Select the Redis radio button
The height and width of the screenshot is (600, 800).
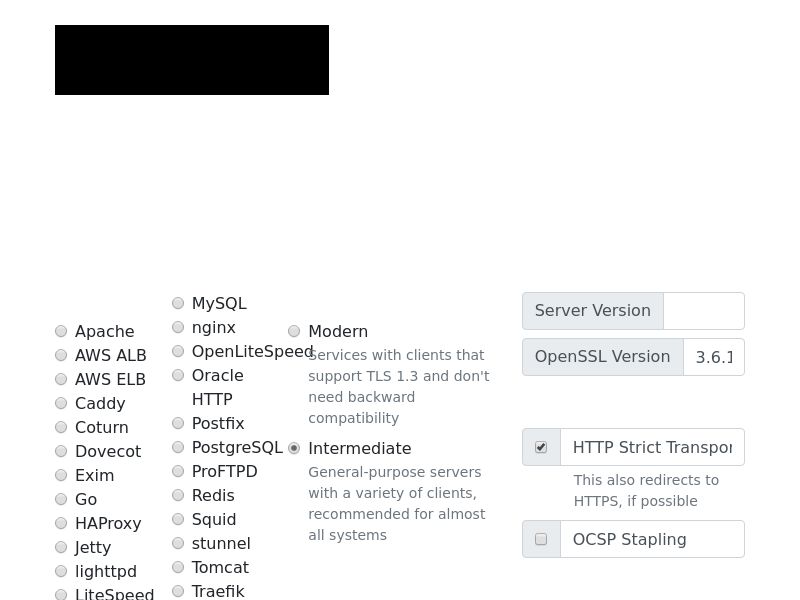click(178, 495)
